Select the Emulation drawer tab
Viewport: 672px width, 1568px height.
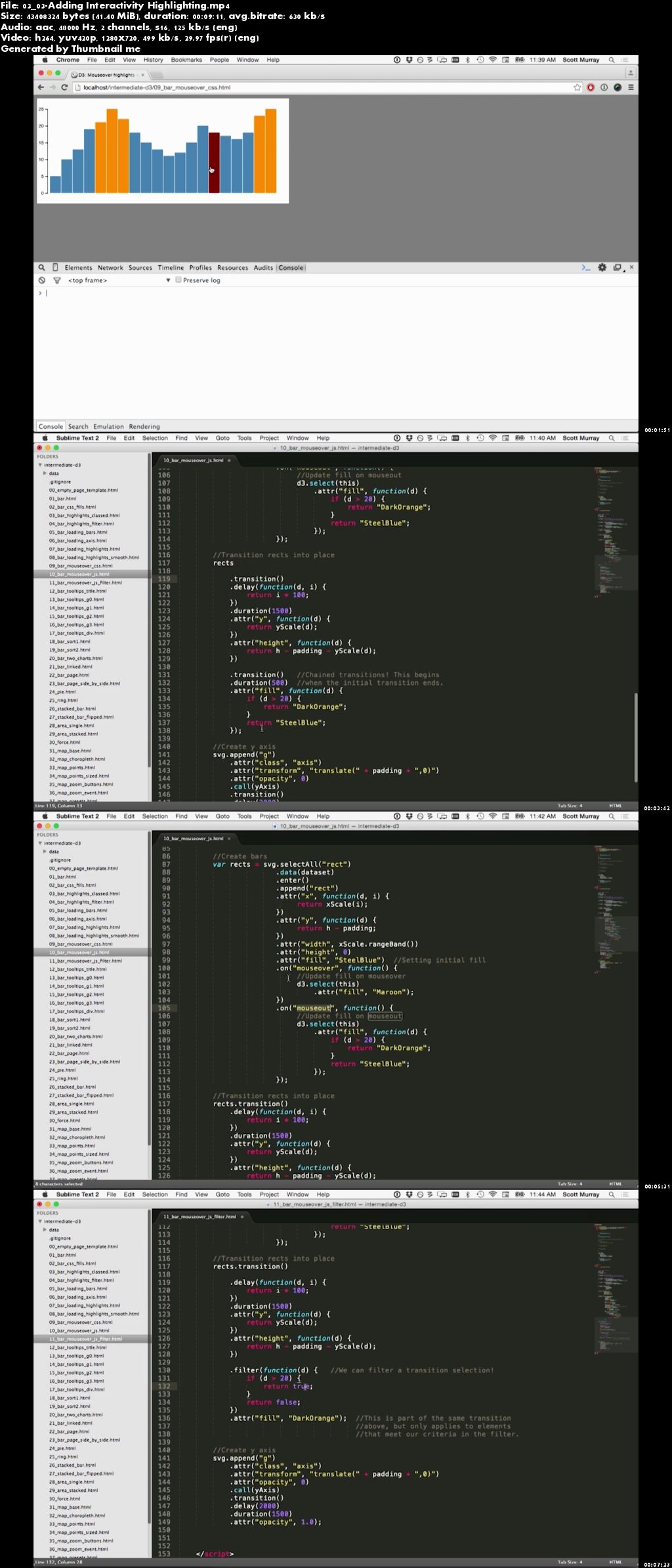point(108,427)
